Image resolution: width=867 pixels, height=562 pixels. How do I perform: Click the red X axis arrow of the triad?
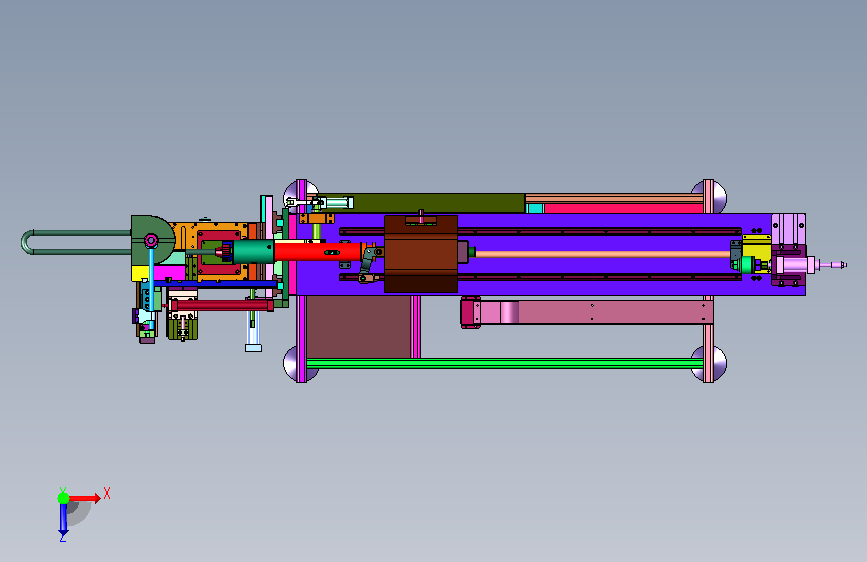(84, 498)
